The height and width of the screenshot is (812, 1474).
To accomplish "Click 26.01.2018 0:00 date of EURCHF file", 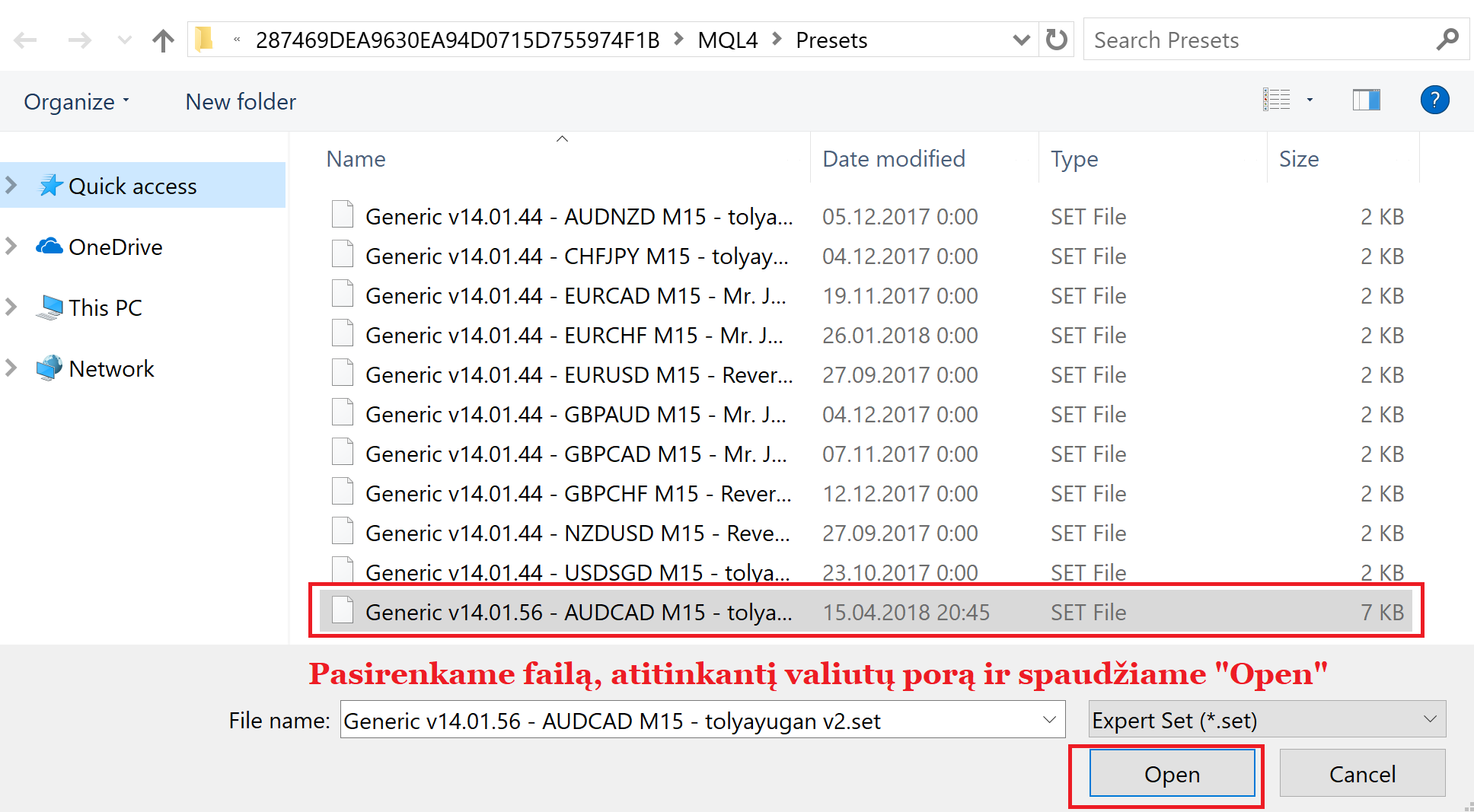I will point(900,335).
